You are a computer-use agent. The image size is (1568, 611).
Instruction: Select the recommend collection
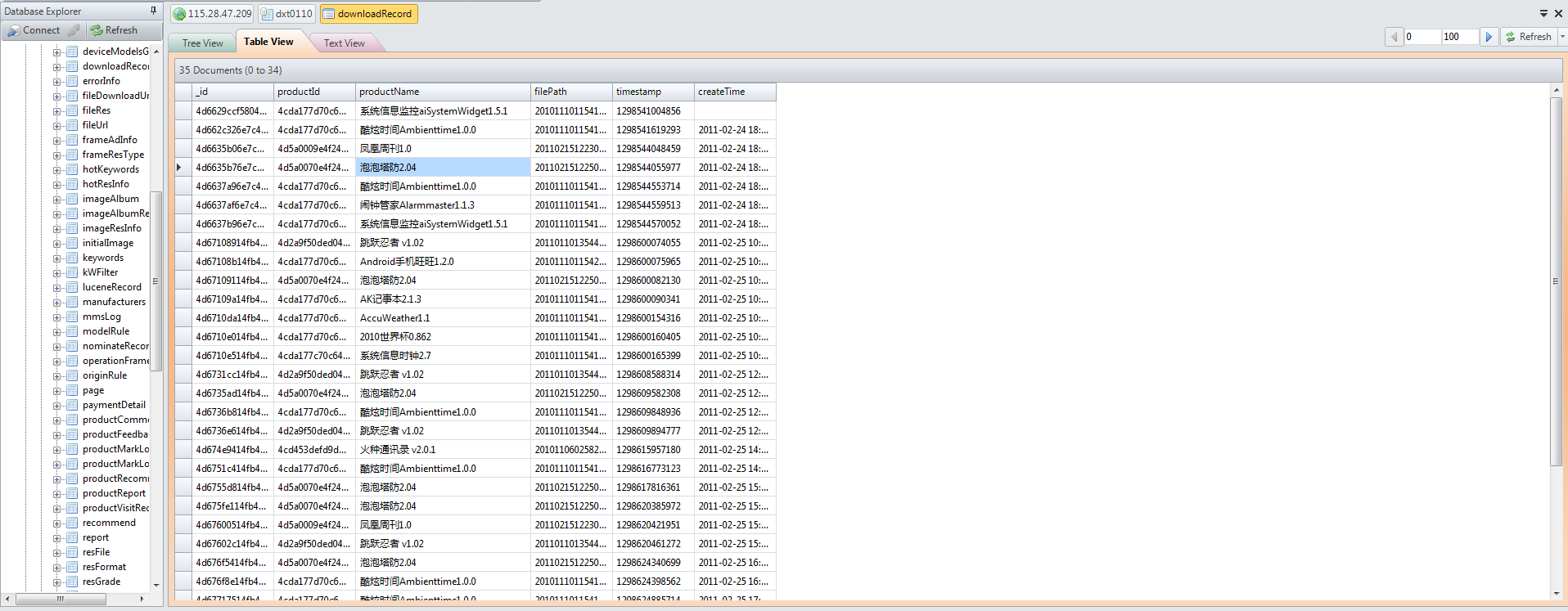tap(109, 523)
